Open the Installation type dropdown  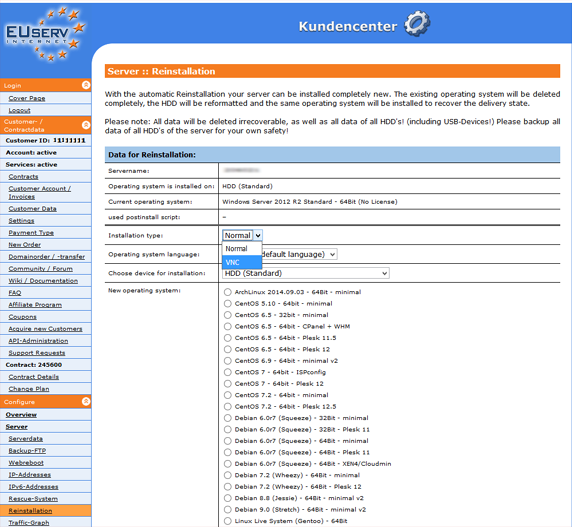[x=242, y=236]
